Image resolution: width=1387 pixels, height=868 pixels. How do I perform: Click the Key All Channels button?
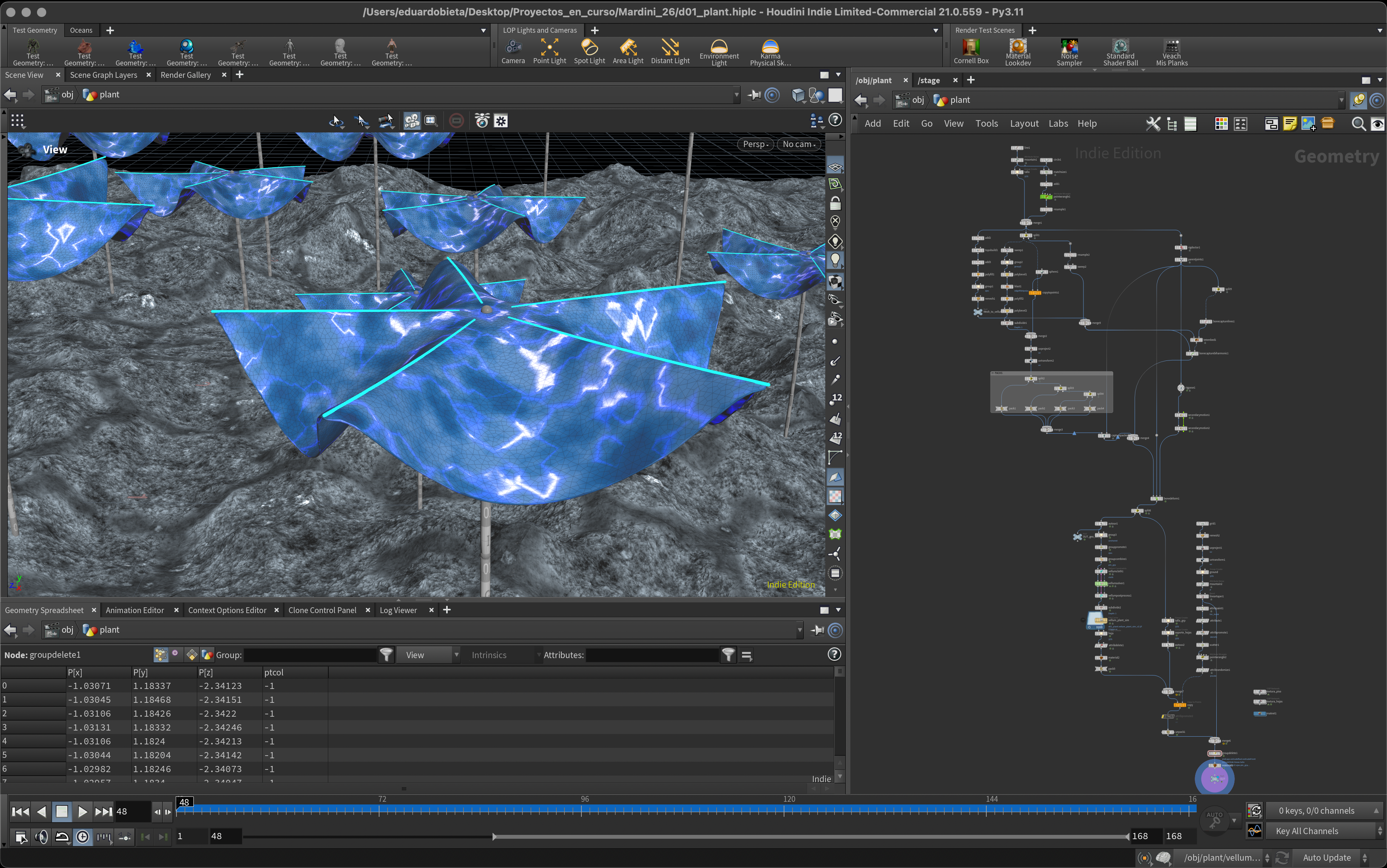tap(1306, 831)
